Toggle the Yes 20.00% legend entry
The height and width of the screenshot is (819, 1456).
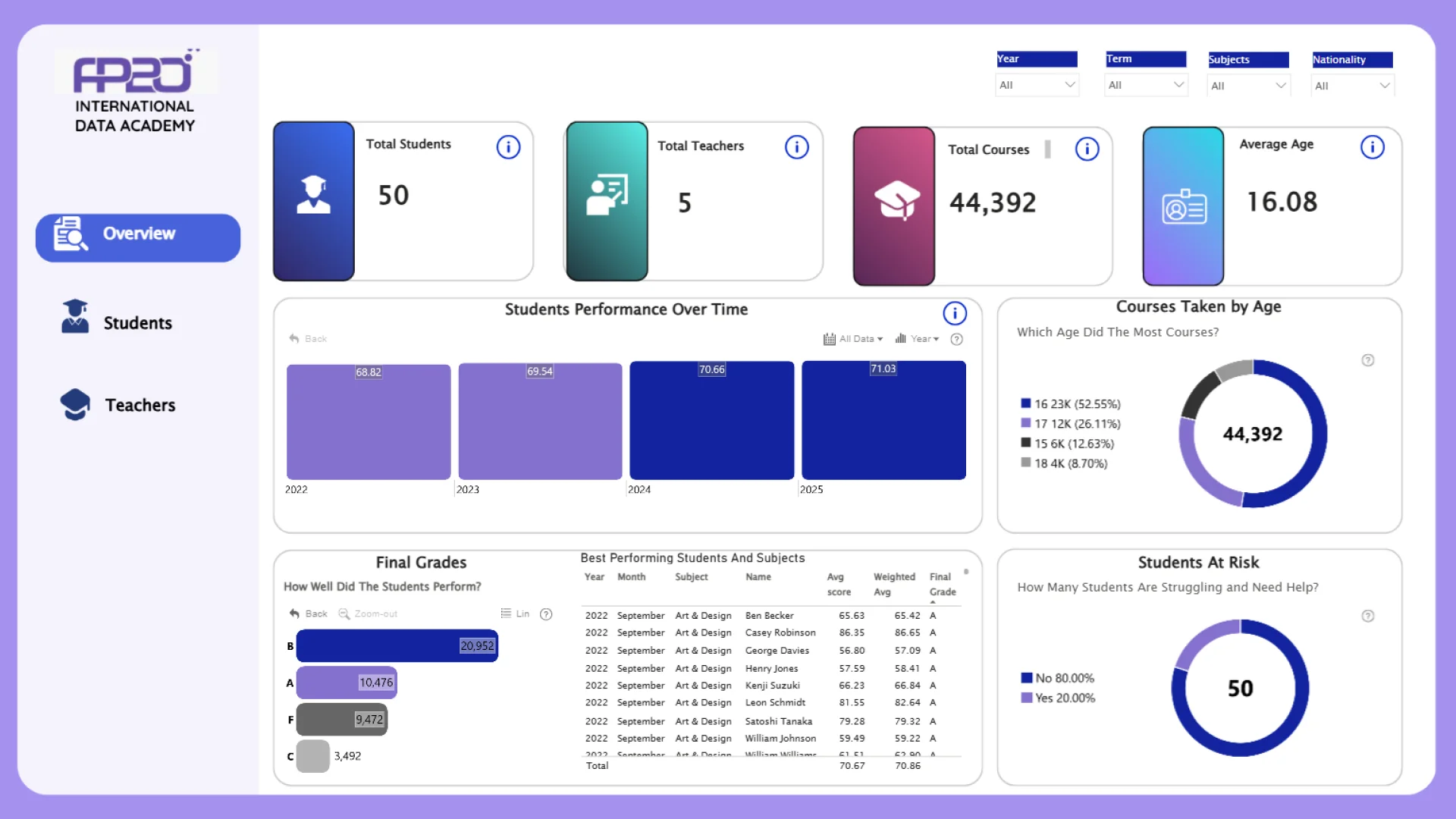1057,698
